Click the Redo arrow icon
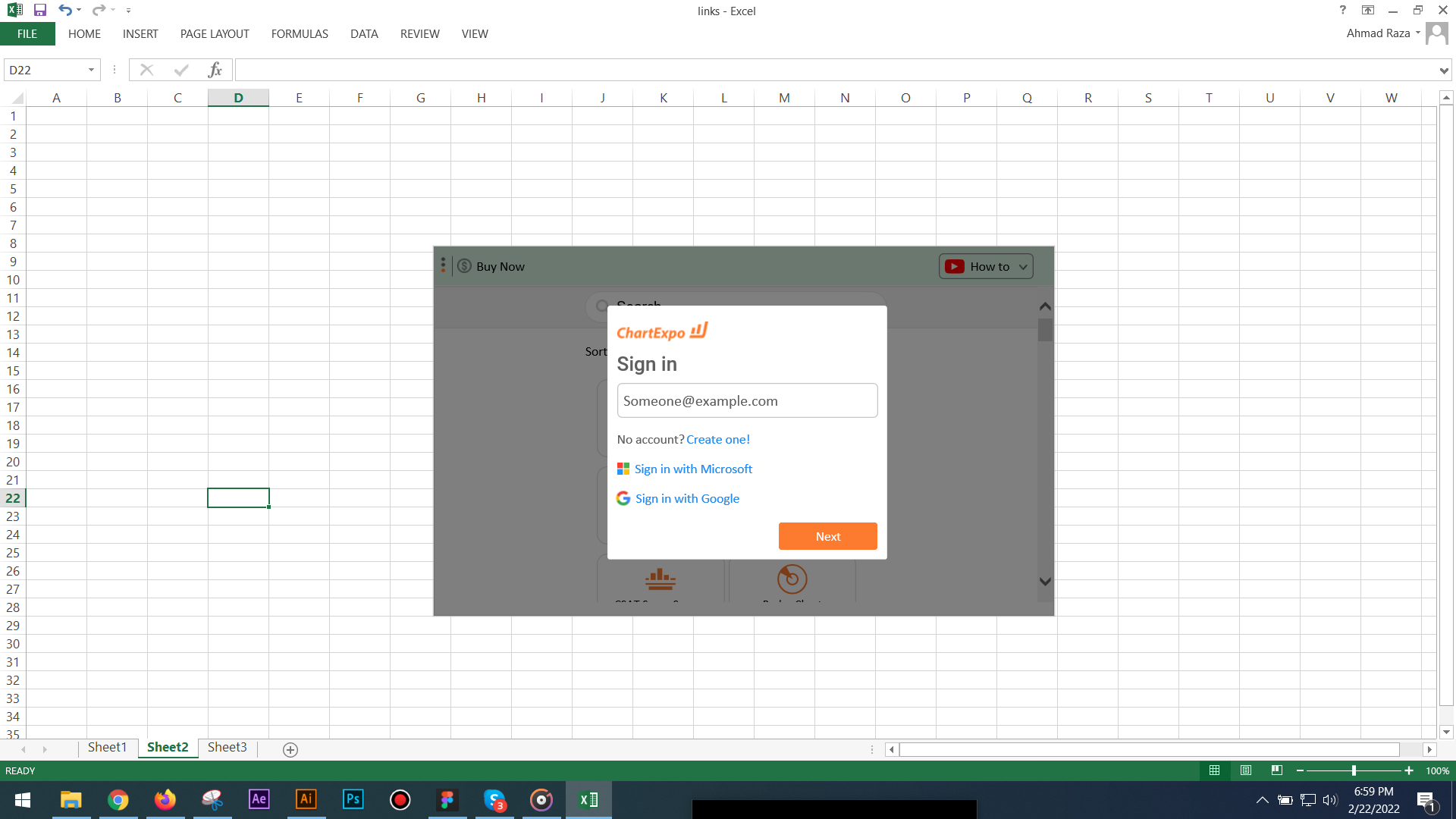This screenshot has height=819, width=1456. click(99, 11)
